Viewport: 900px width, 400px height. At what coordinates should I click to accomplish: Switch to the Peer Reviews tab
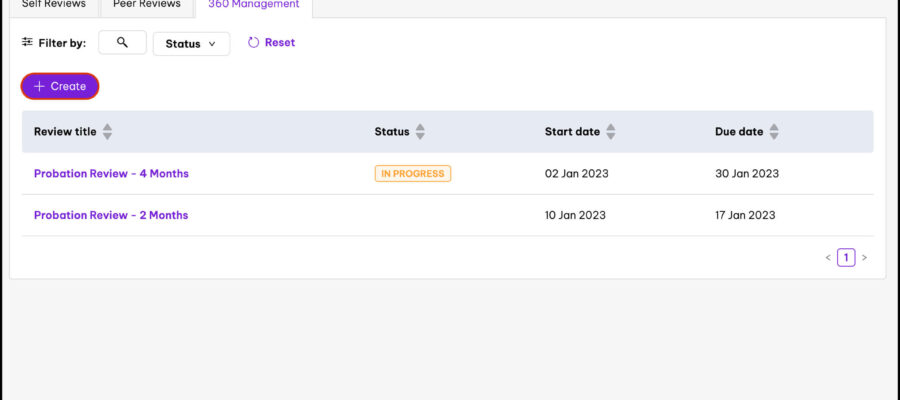point(146,5)
